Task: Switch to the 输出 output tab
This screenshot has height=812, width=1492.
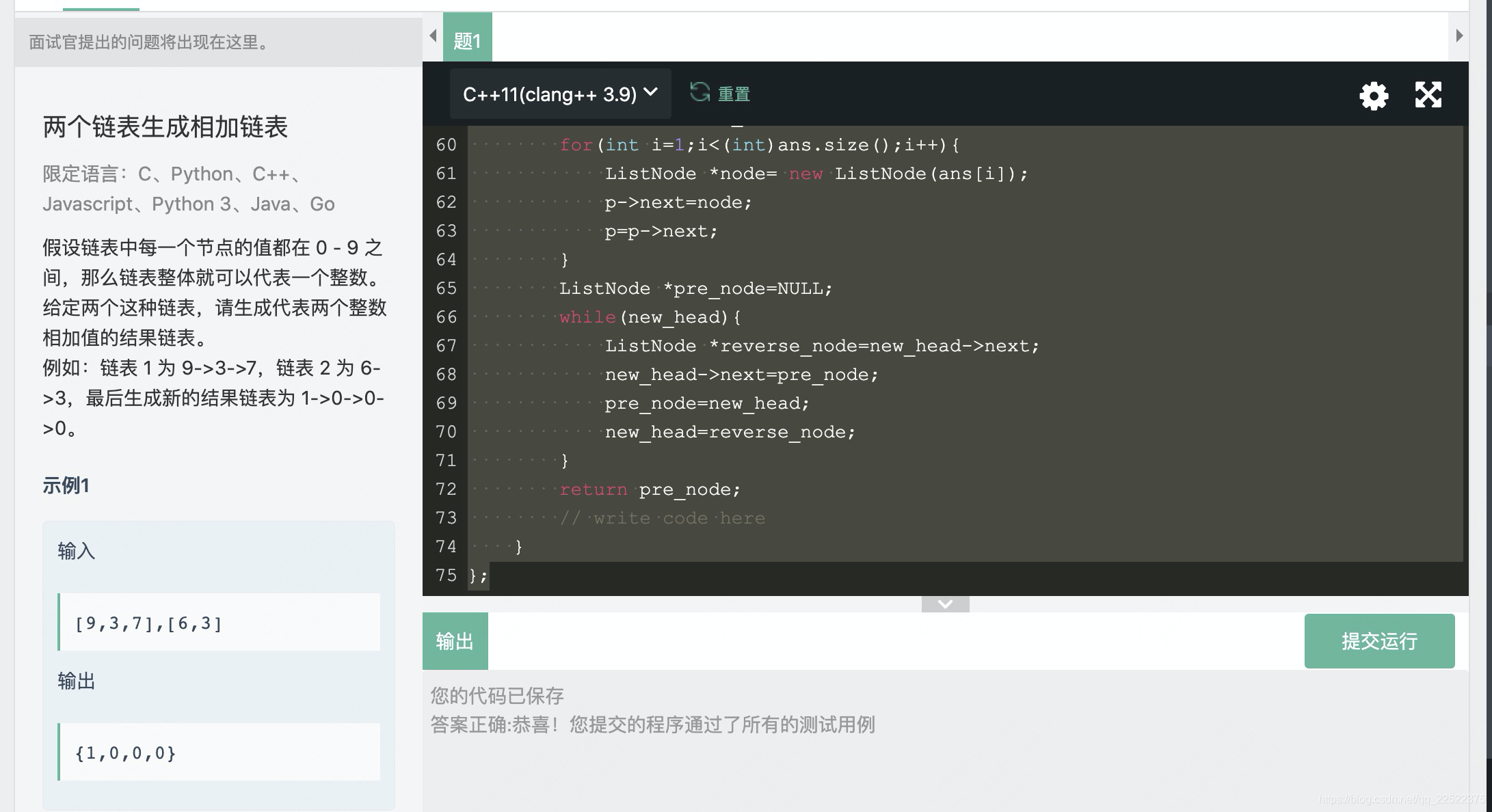Action: [x=455, y=641]
